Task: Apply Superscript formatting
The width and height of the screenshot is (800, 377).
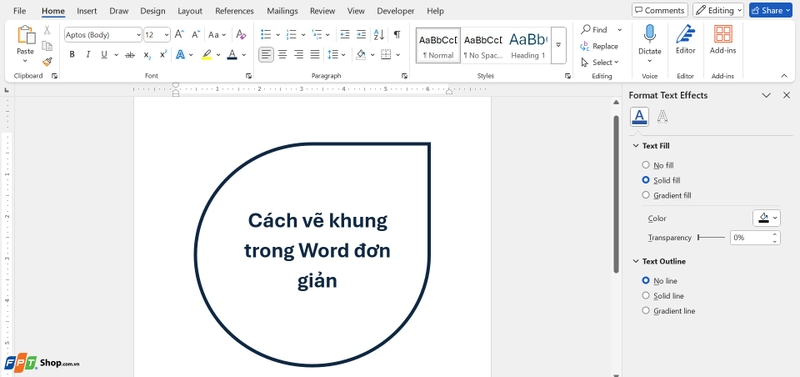Action: pyautogui.click(x=163, y=55)
